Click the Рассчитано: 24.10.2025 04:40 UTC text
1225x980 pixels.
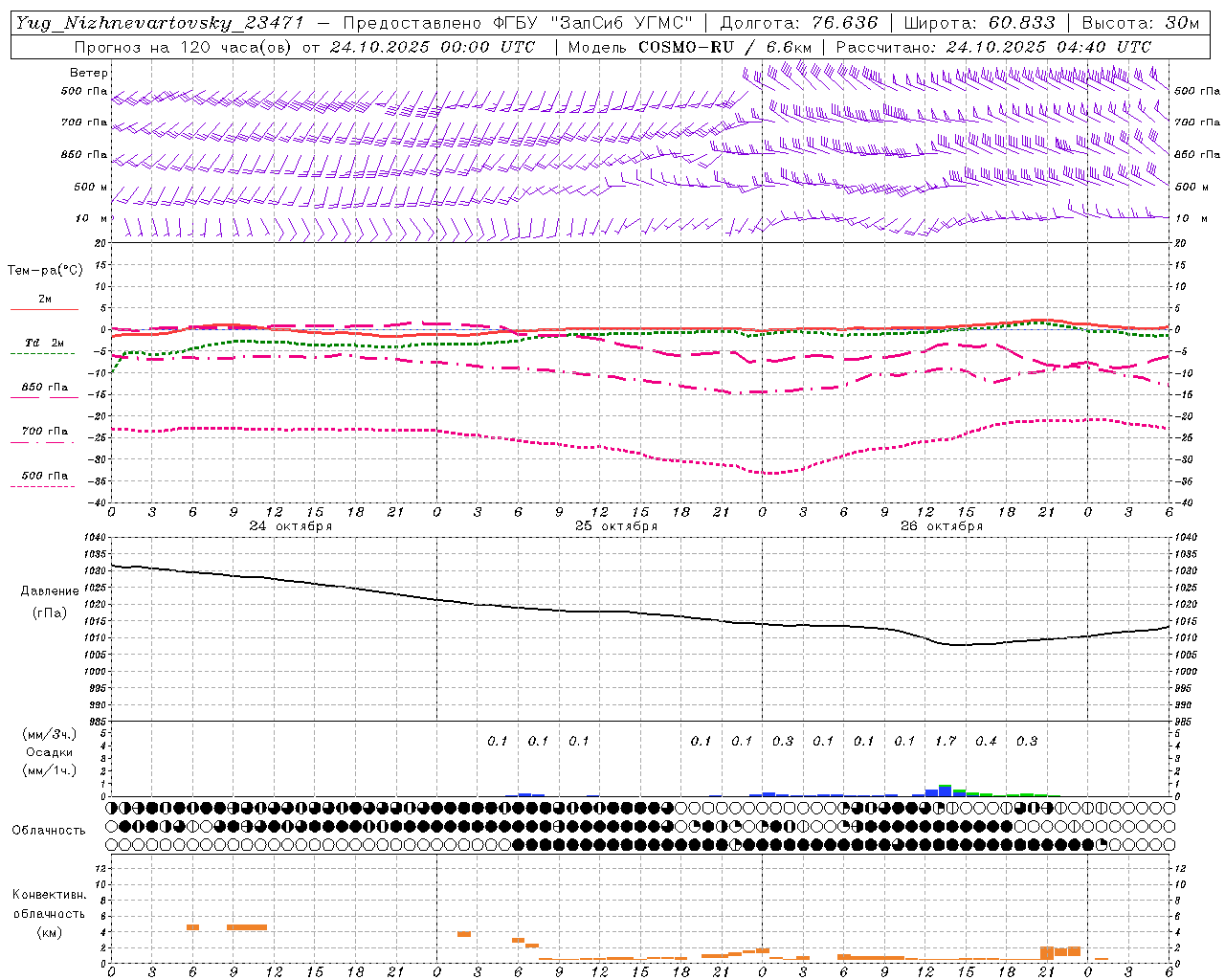click(x=993, y=47)
